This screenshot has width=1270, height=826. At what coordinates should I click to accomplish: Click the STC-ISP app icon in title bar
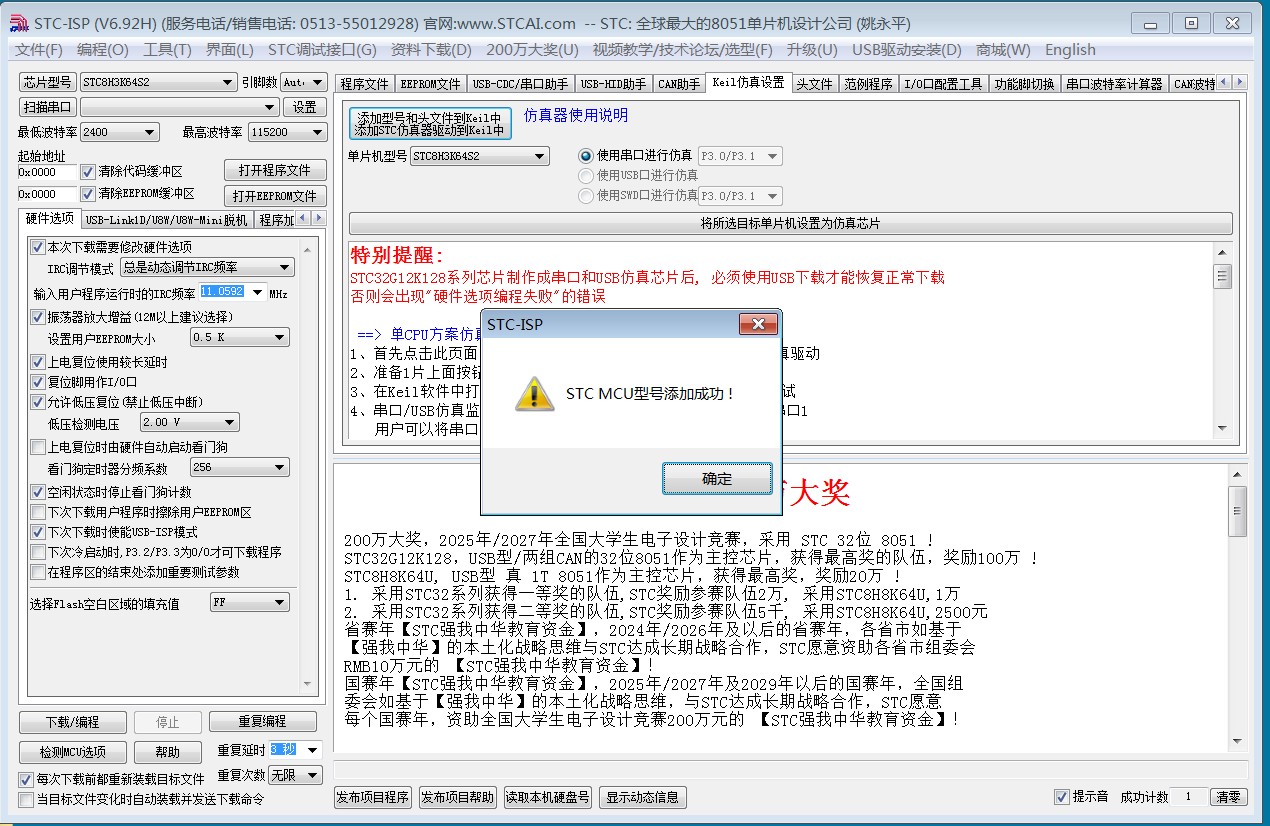(x=19, y=23)
